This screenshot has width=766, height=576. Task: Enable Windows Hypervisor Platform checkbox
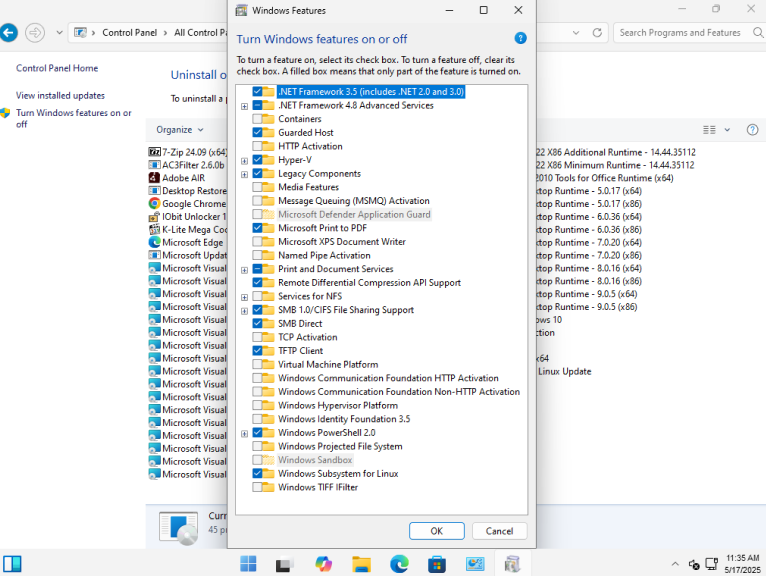(x=257, y=405)
